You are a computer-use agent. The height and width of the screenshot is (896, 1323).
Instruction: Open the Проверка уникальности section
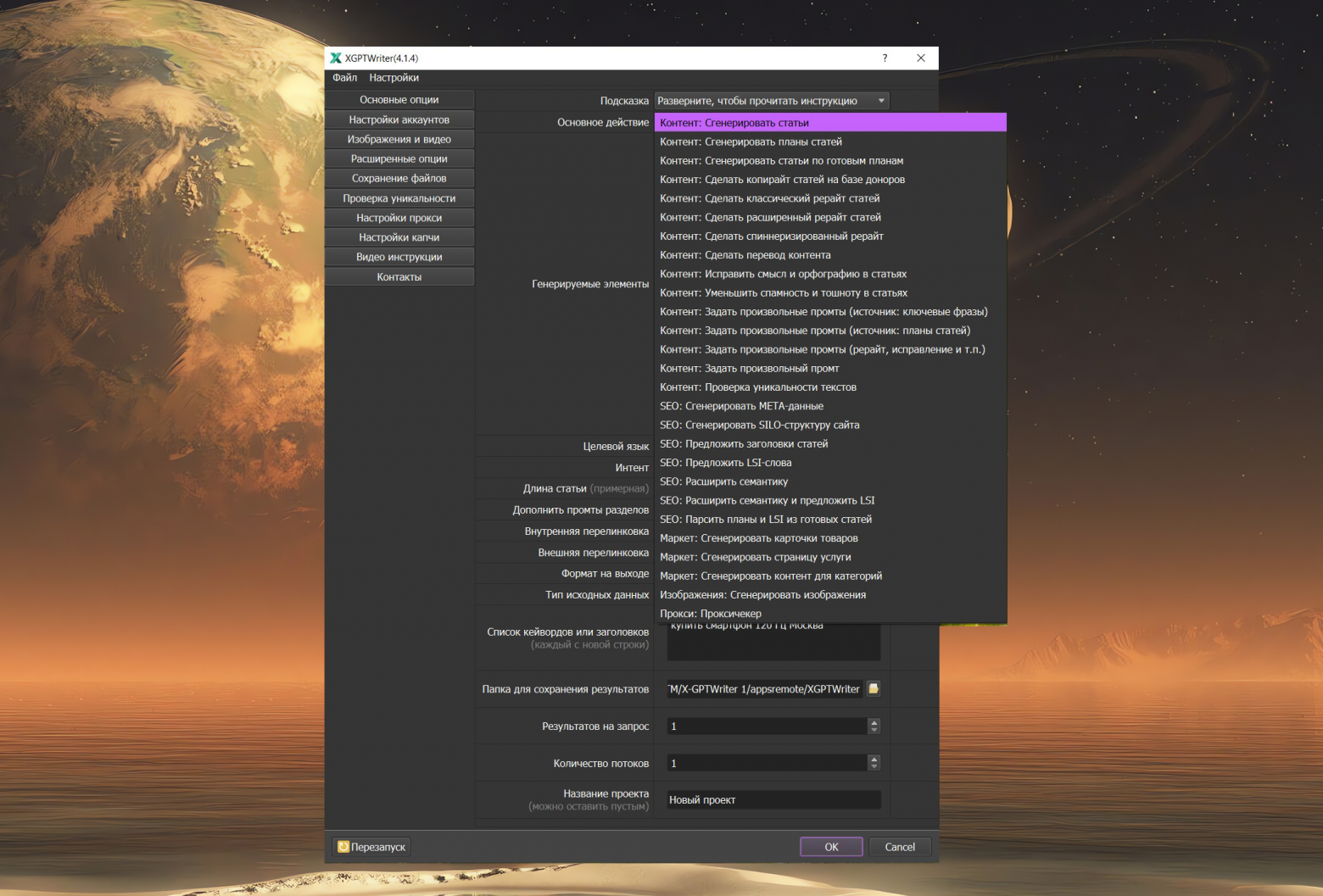(399, 198)
